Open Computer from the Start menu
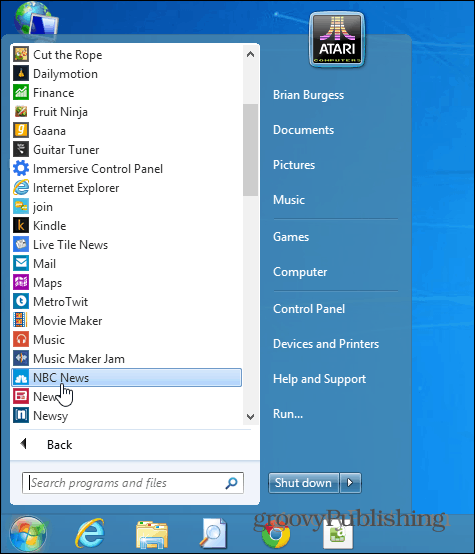This screenshot has height=554, width=475. [x=300, y=272]
